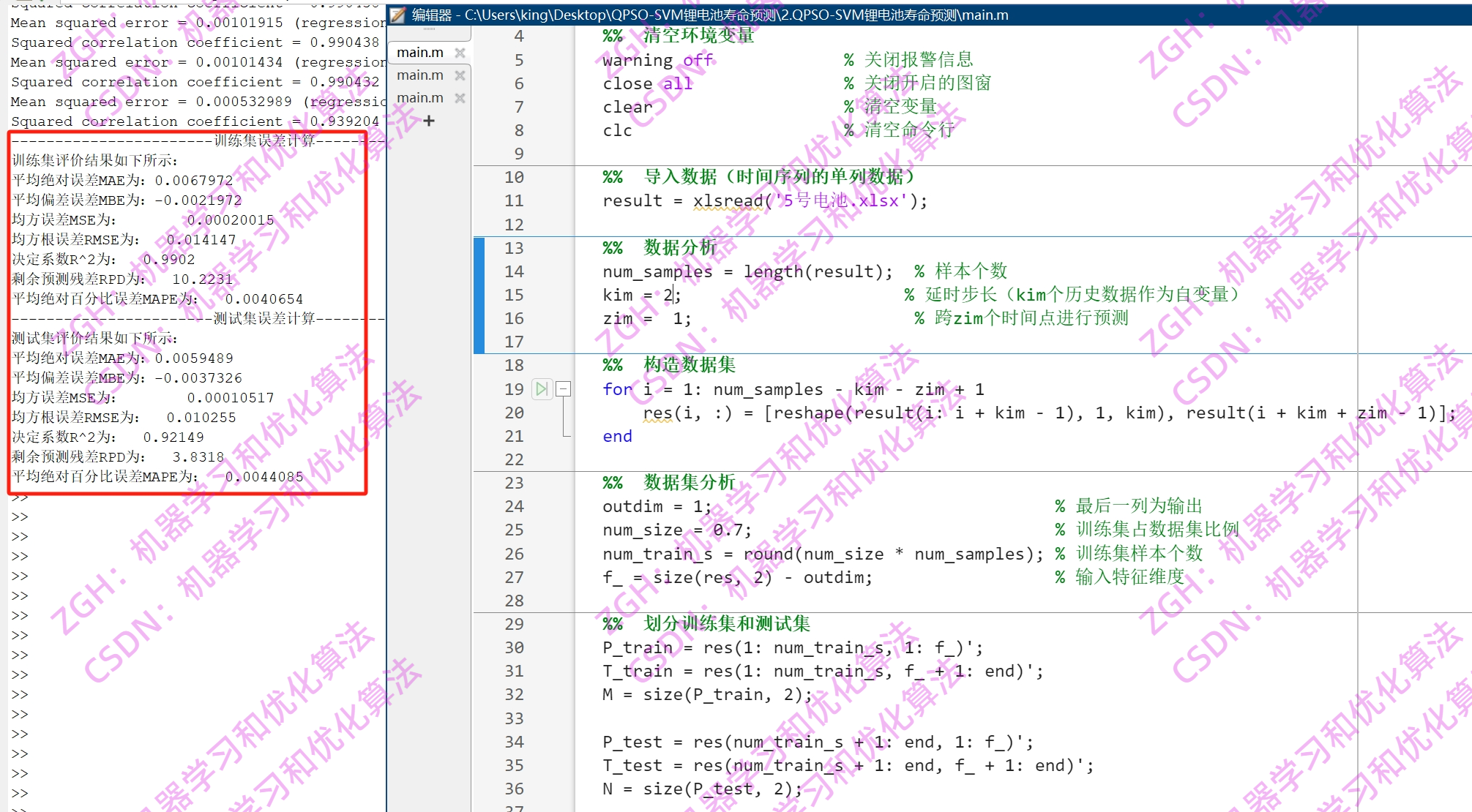Close the active main.m tab
The height and width of the screenshot is (812, 1472).
[460, 53]
